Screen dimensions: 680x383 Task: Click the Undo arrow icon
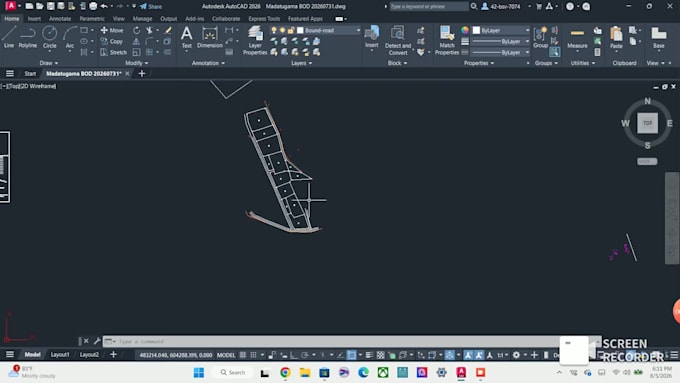(104, 7)
